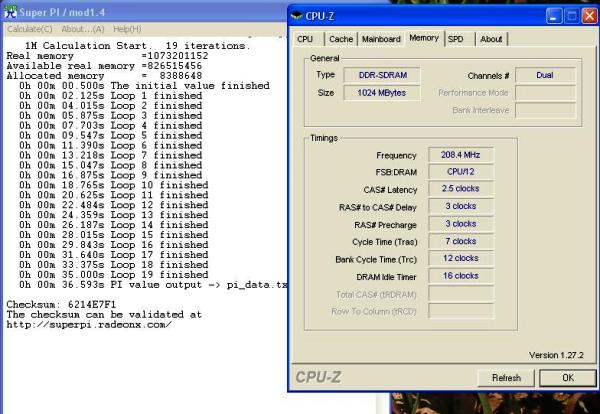Viewport: 600px width, 414px height.
Task: Click the empty Row To Column (tRCD) field
Action: click(461, 311)
